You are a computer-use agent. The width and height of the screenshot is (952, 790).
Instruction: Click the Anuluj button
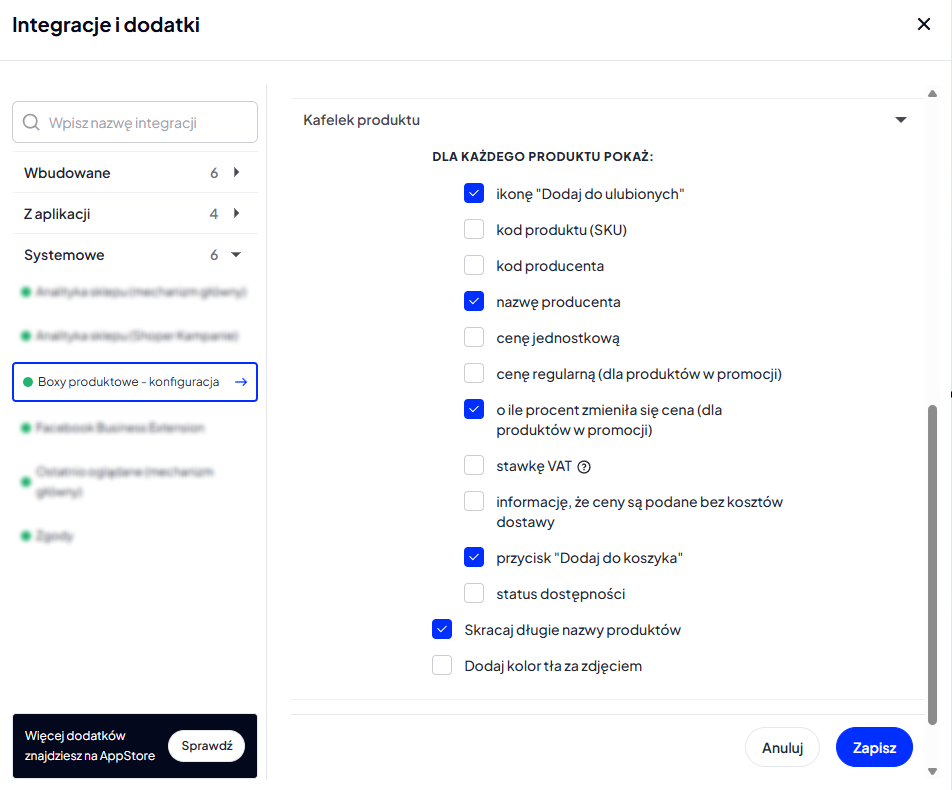point(783,747)
